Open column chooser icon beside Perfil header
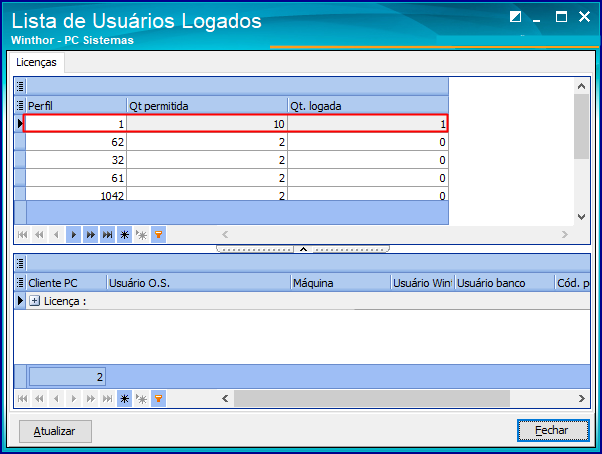The width and height of the screenshot is (602, 454). tap(20, 105)
